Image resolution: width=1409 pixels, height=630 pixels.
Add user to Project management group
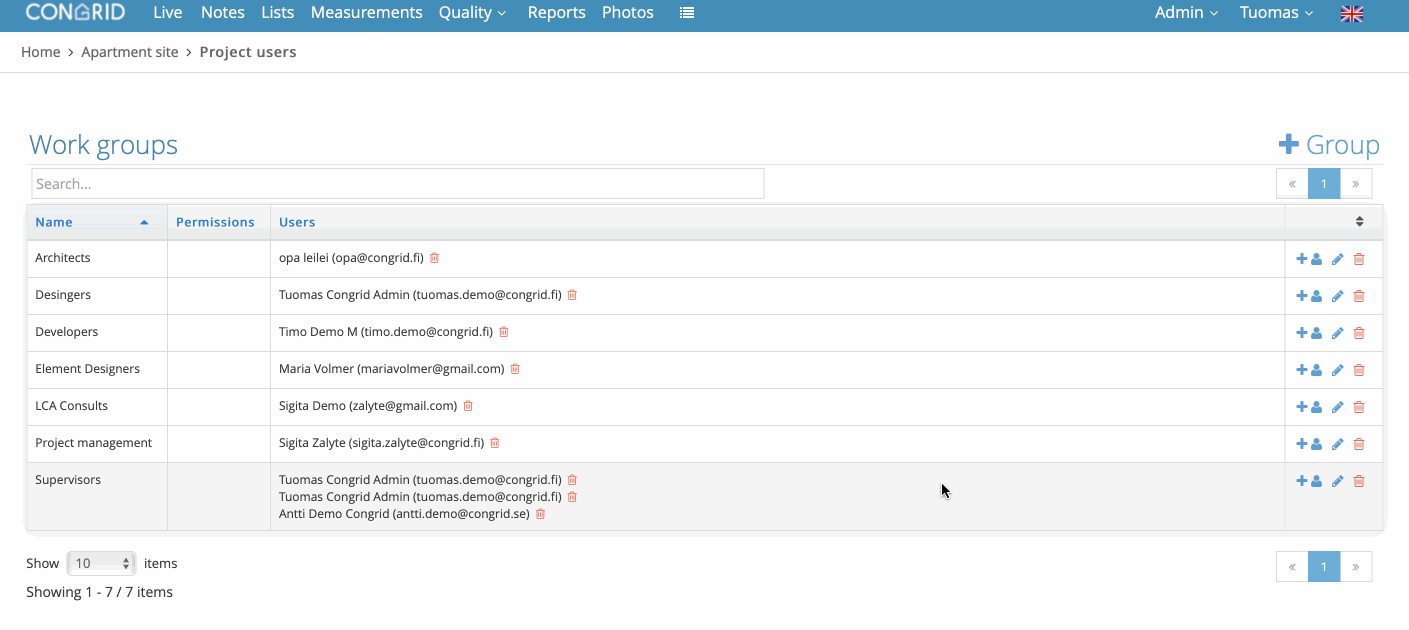pyautogui.click(x=1309, y=444)
